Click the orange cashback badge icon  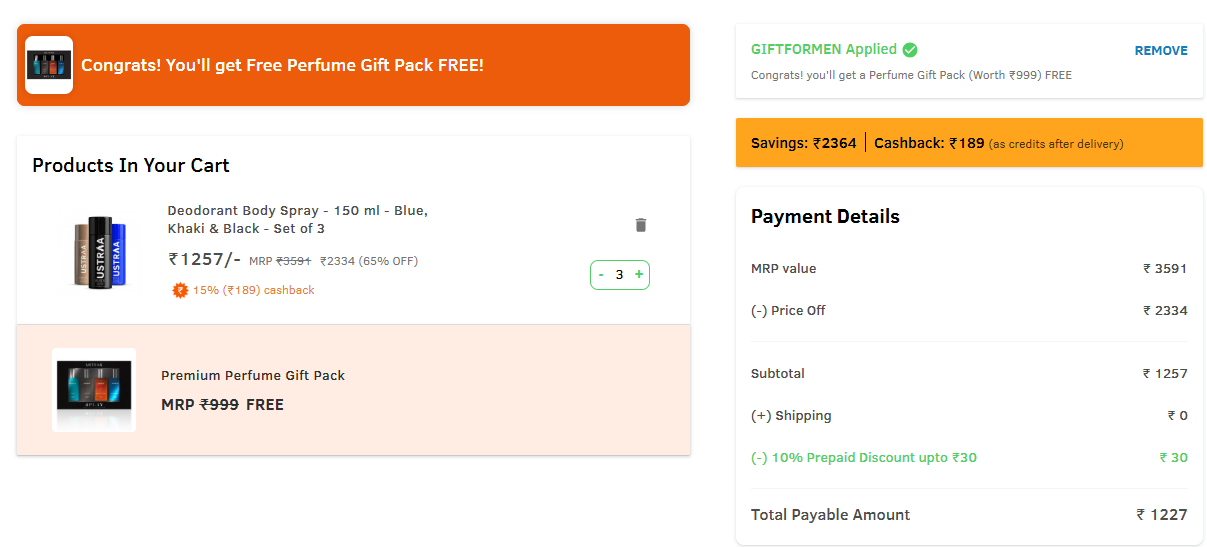[180, 290]
